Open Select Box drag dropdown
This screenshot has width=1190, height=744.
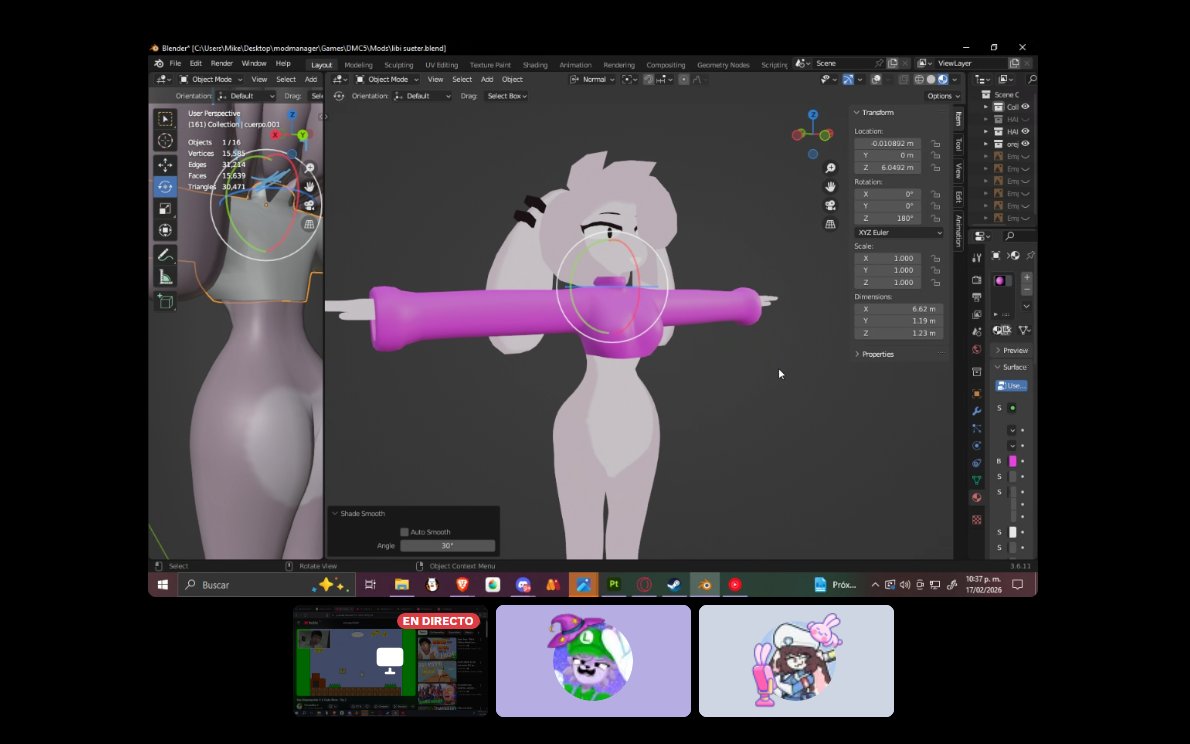(506, 96)
